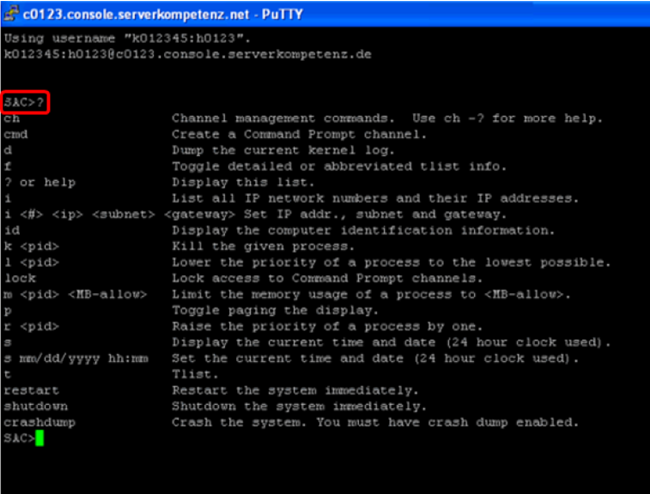This screenshot has width=650, height=494.
Task: Click the '? or help' entry
Action: (39, 182)
